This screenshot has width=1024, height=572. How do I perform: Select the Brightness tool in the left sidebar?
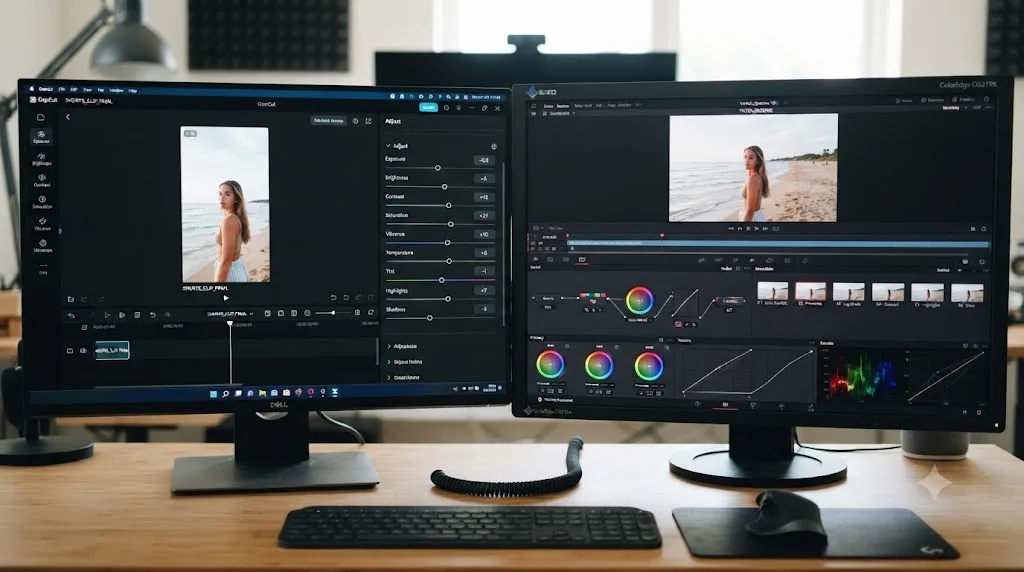[42, 159]
